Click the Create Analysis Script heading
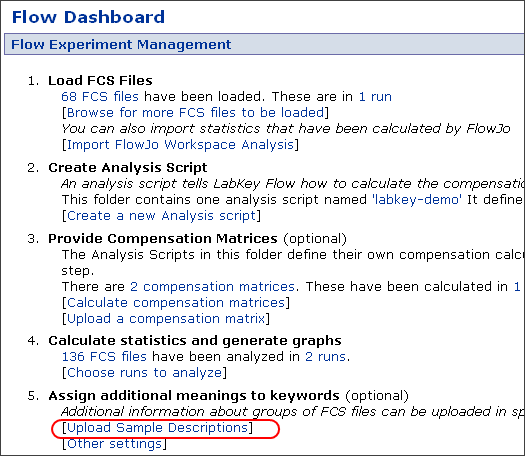Screen dimensions: 525x456 click(x=128, y=168)
